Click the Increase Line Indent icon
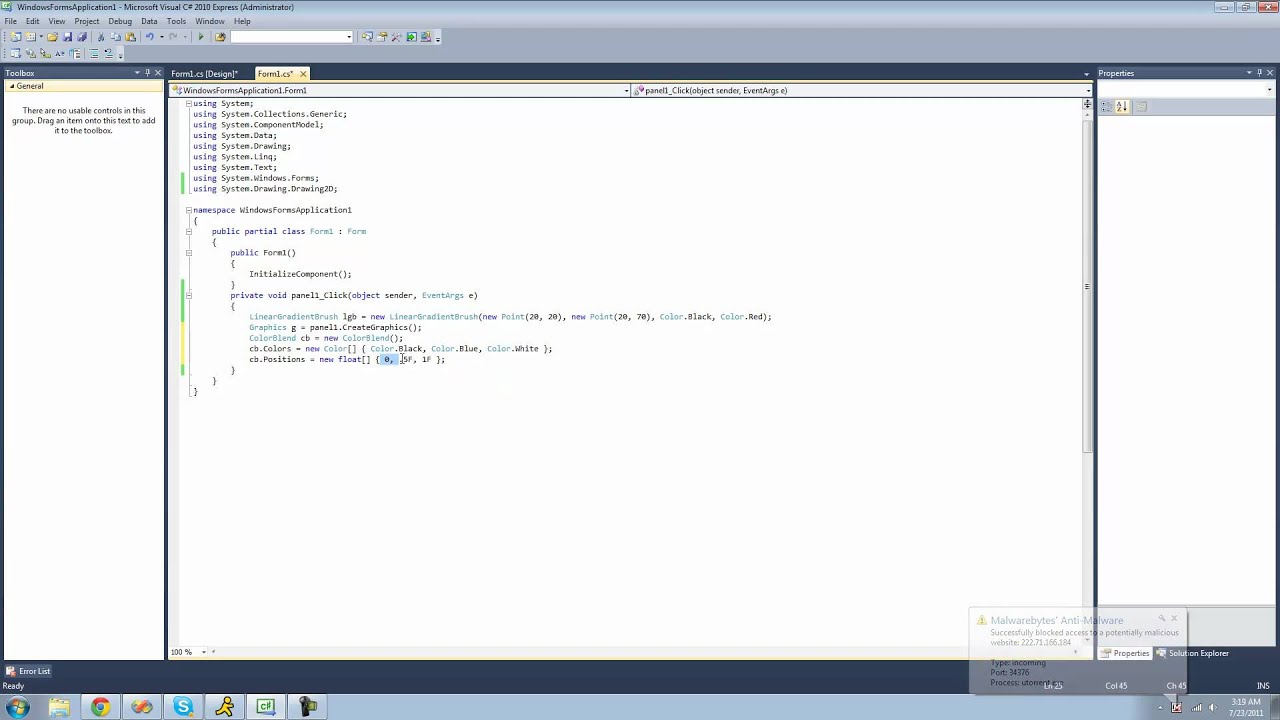Screen dimensions: 1280x720 [109, 53]
